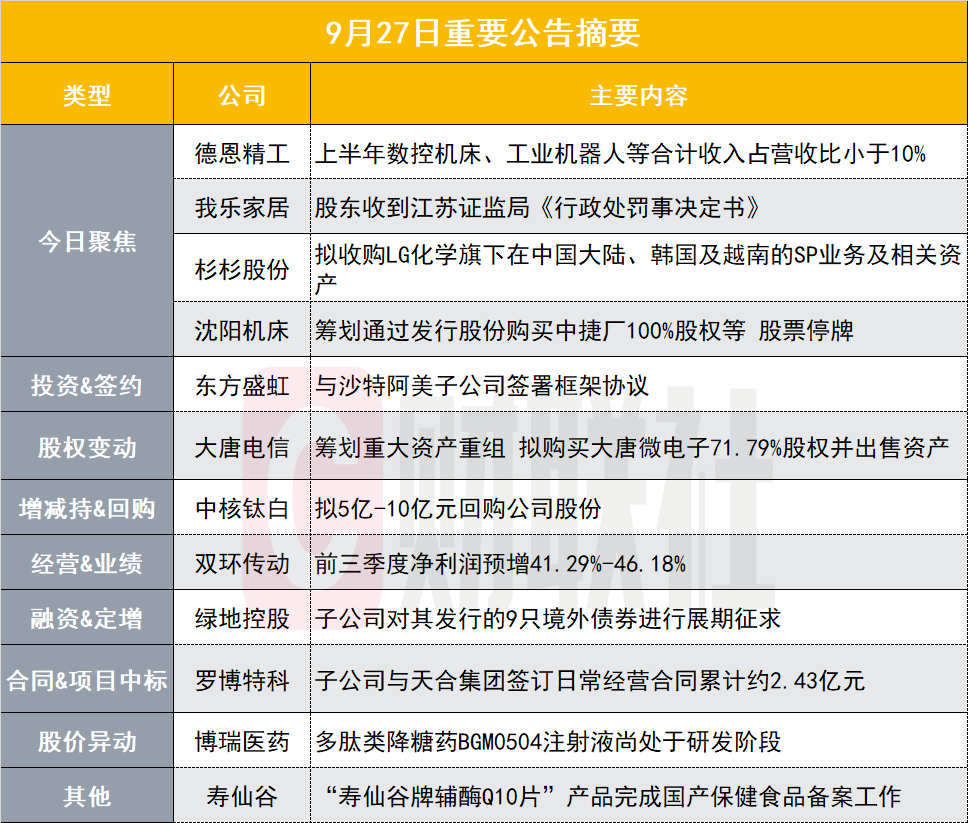
Task: Click text 上半年数控机床、工业机器人等合计收入
Action: coord(530,153)
